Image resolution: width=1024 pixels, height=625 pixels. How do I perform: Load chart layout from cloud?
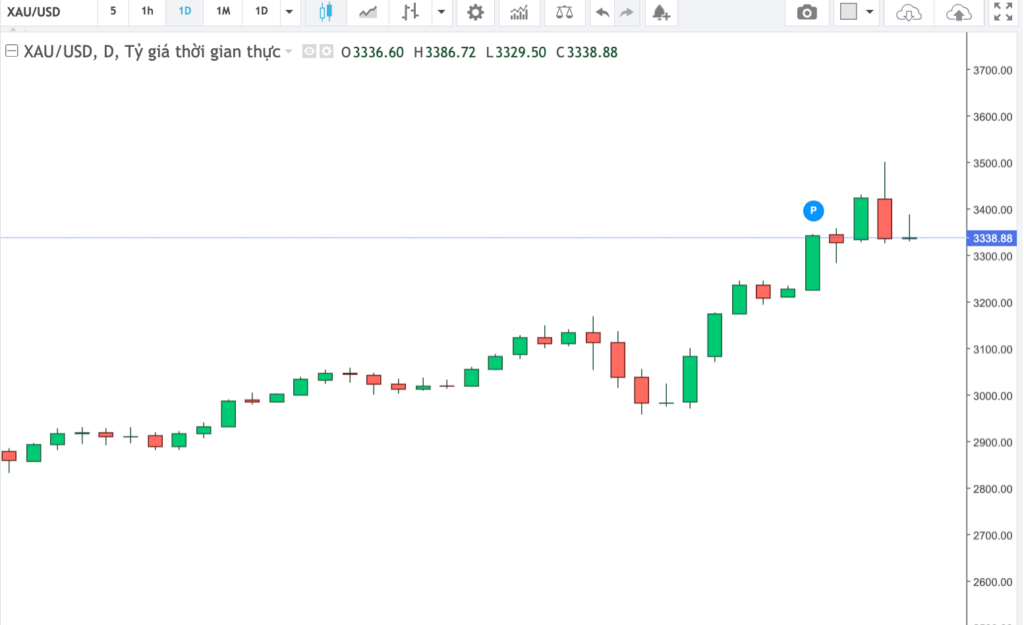click(907, 13)
